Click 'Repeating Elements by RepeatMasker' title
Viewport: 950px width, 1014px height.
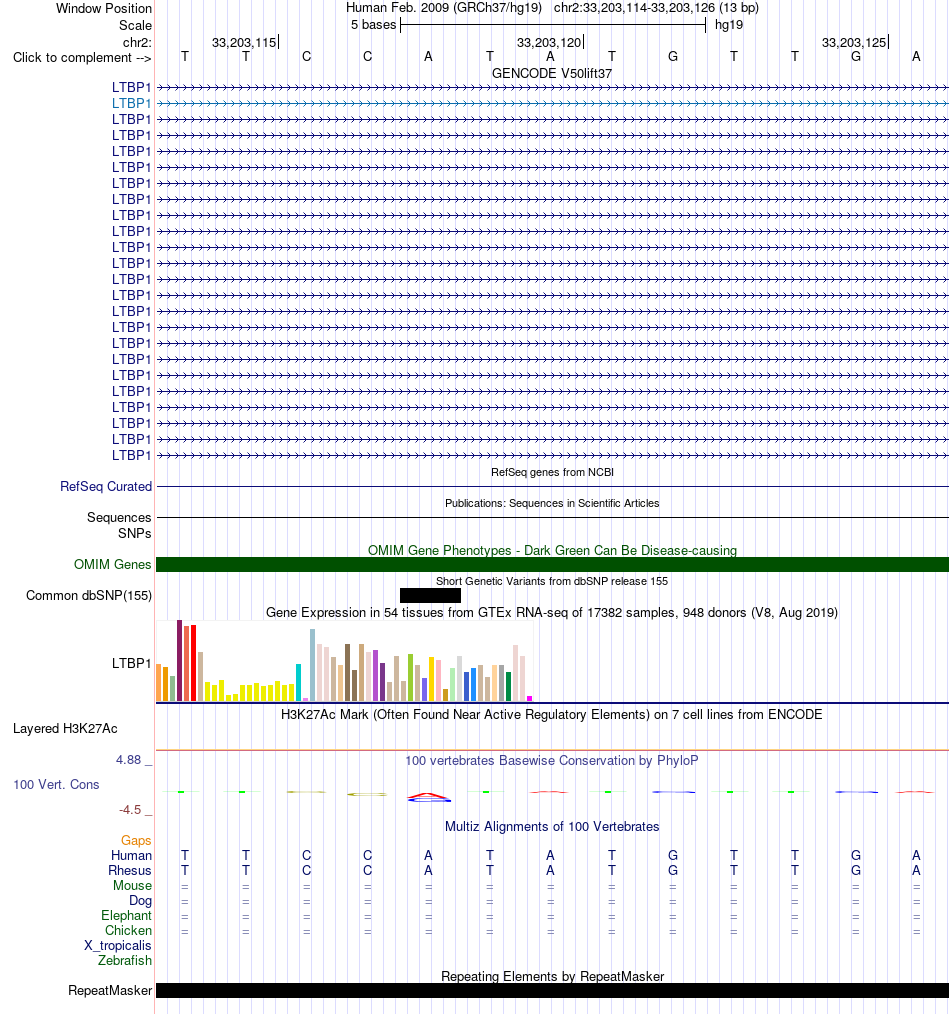pos(552,976)
